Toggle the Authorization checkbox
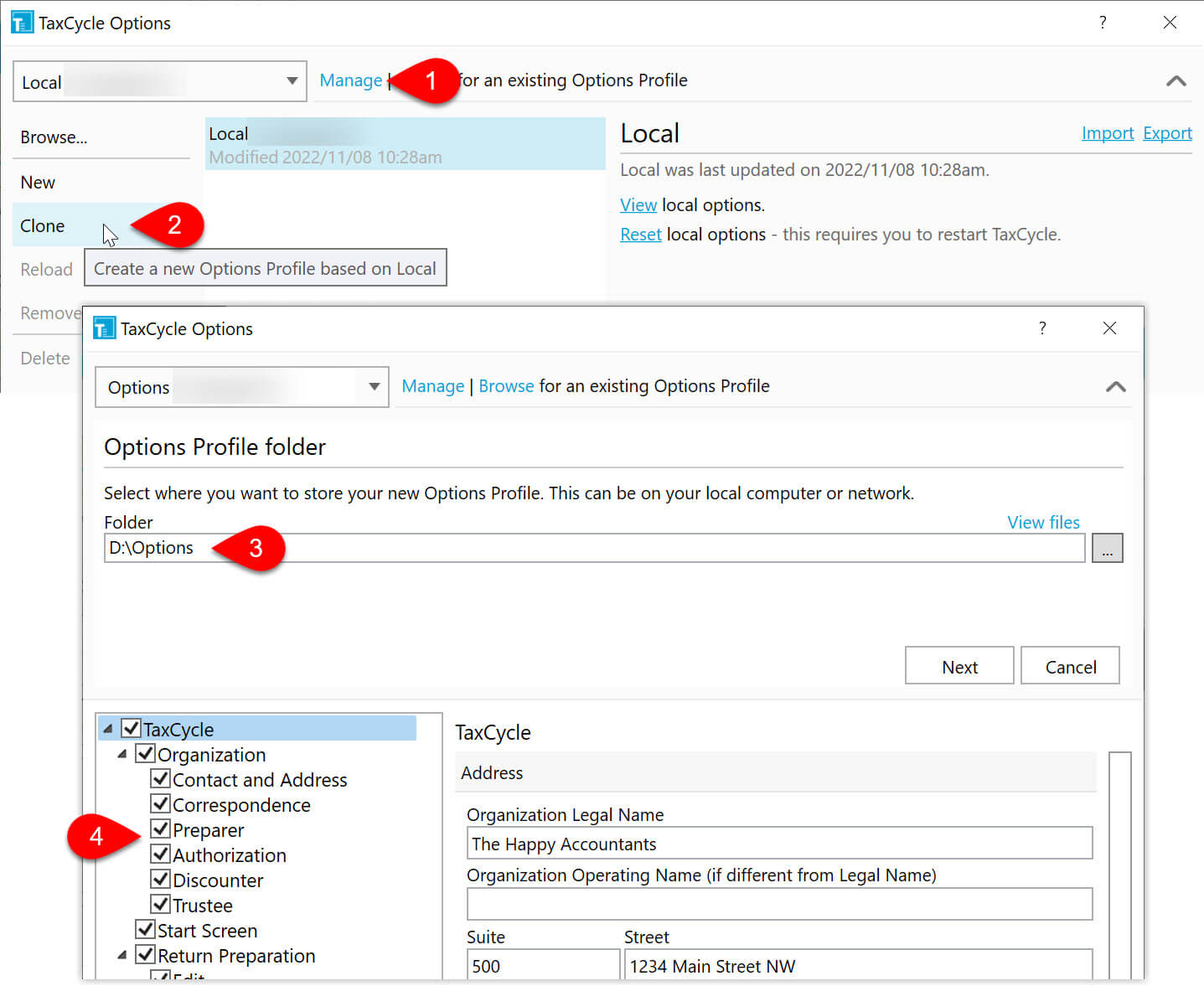The height and width of the screenshot is (986, 1204). tap(160, 854)
